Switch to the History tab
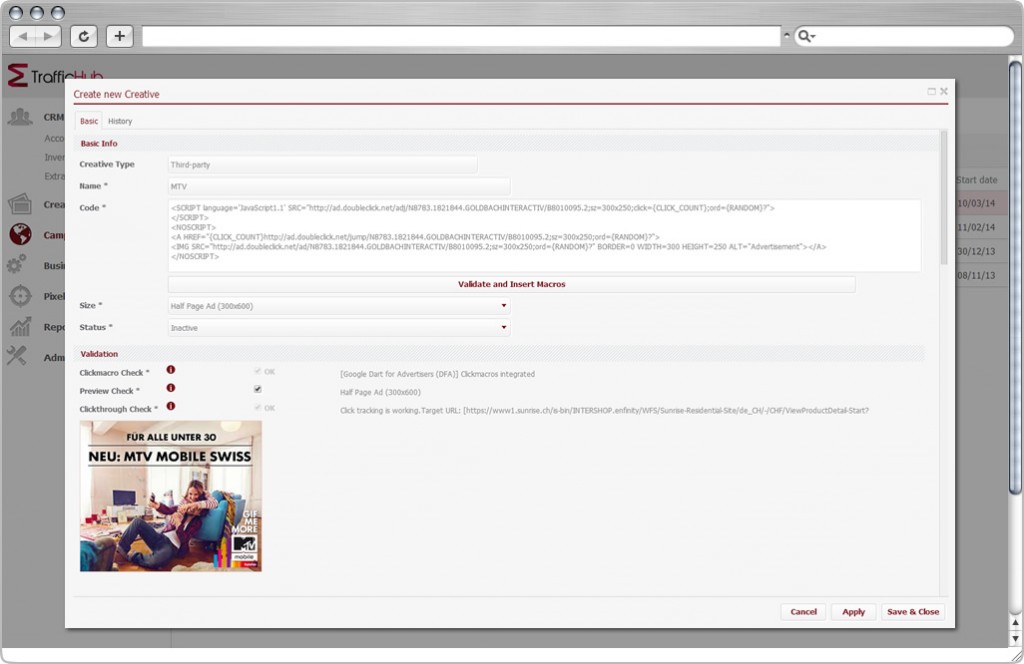Screen dimensions: 1024x664 [x=120, y=121]
